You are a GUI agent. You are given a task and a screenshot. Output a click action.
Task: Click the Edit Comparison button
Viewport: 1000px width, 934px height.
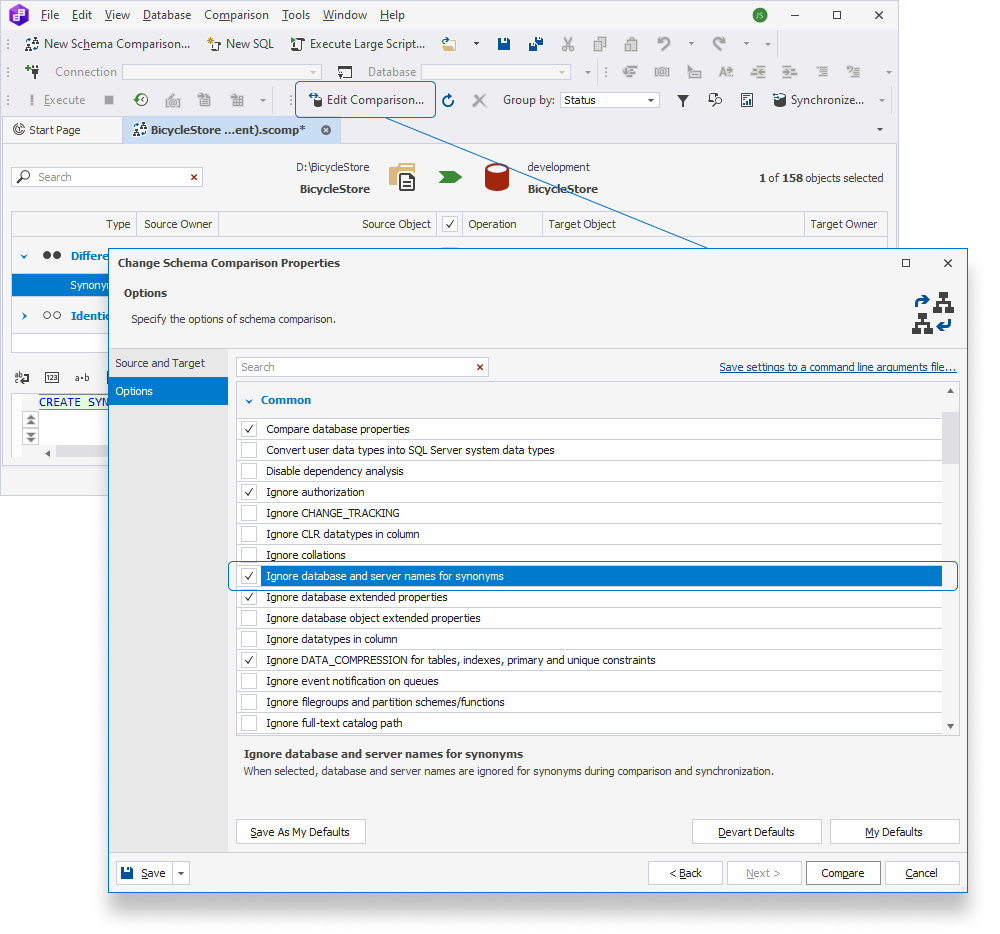365,100
